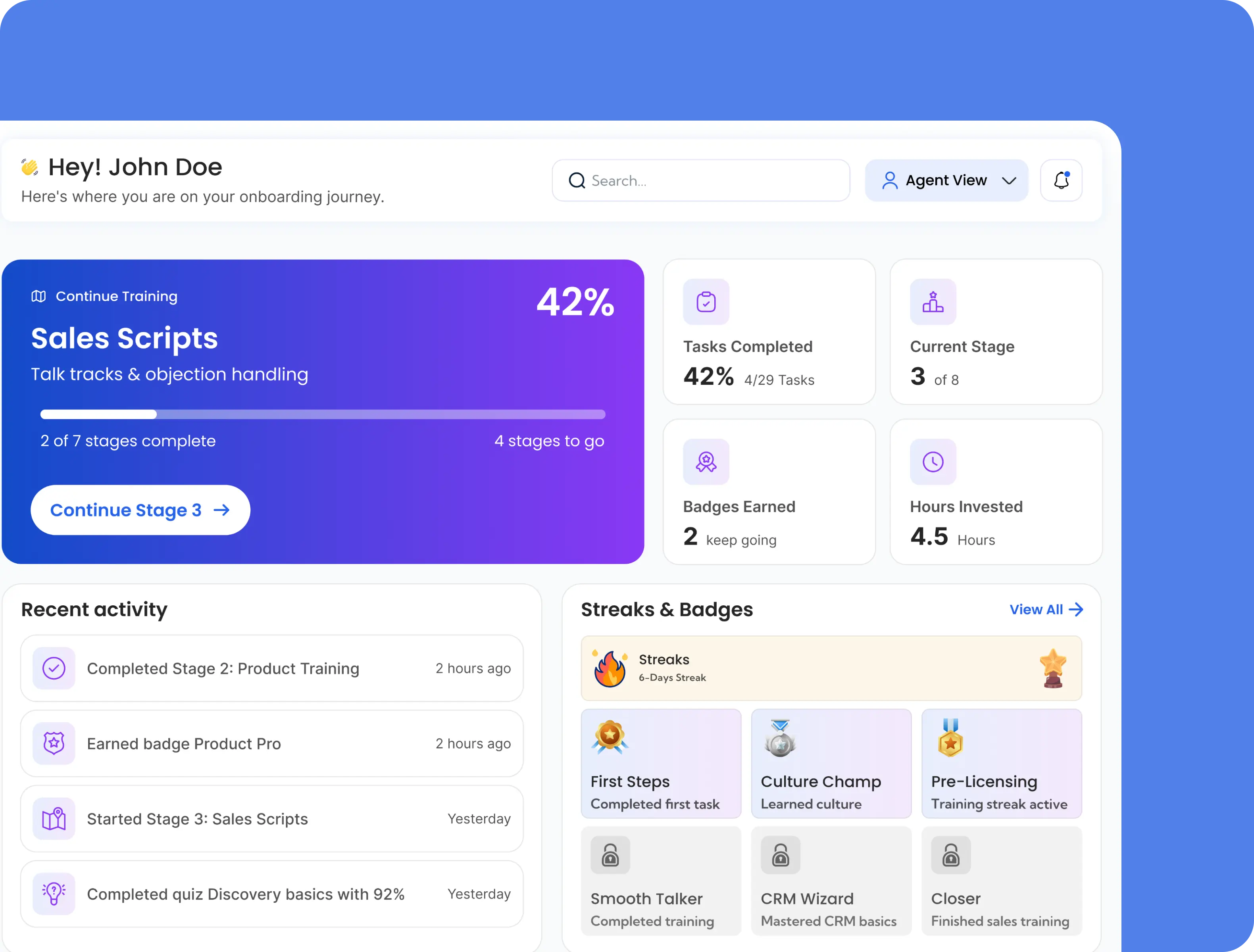Click the search magnifier icon
1254x952 pixels.
(577, 181)
